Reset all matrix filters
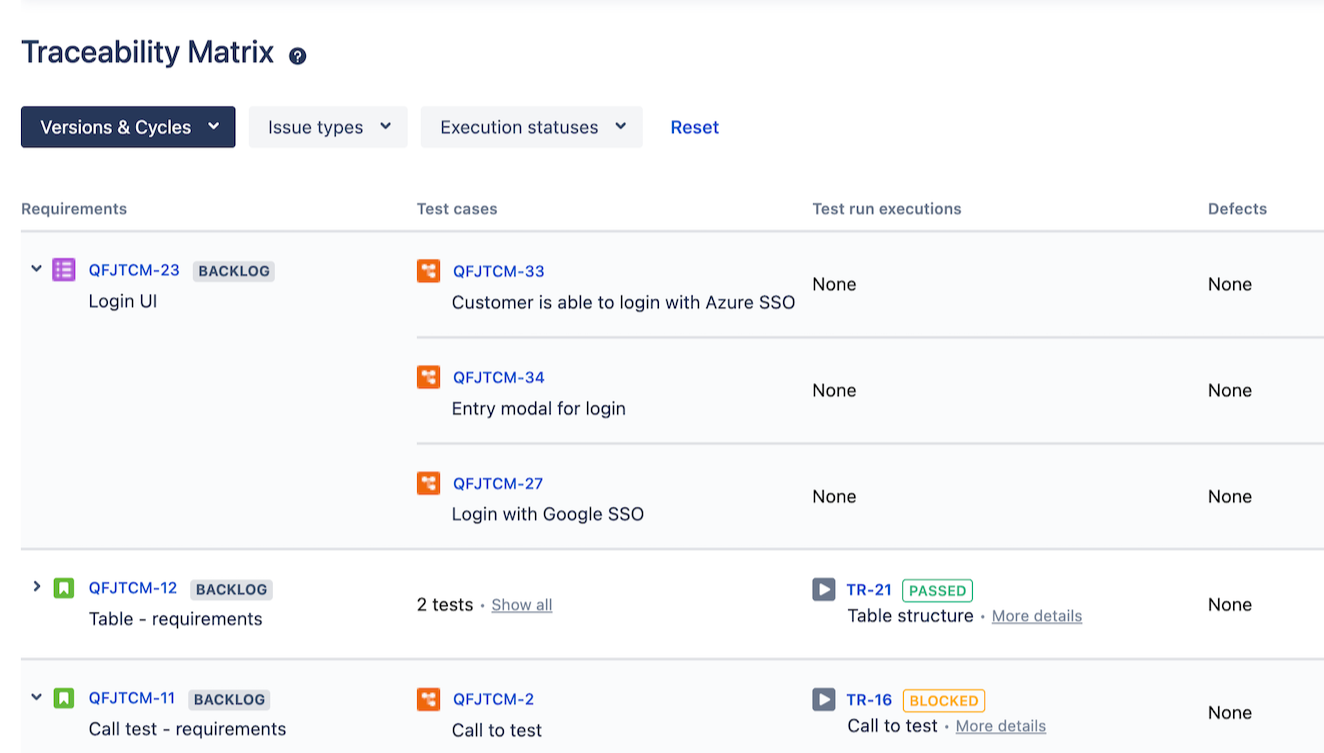1324x753 pixels. click(x=694, y=127)
